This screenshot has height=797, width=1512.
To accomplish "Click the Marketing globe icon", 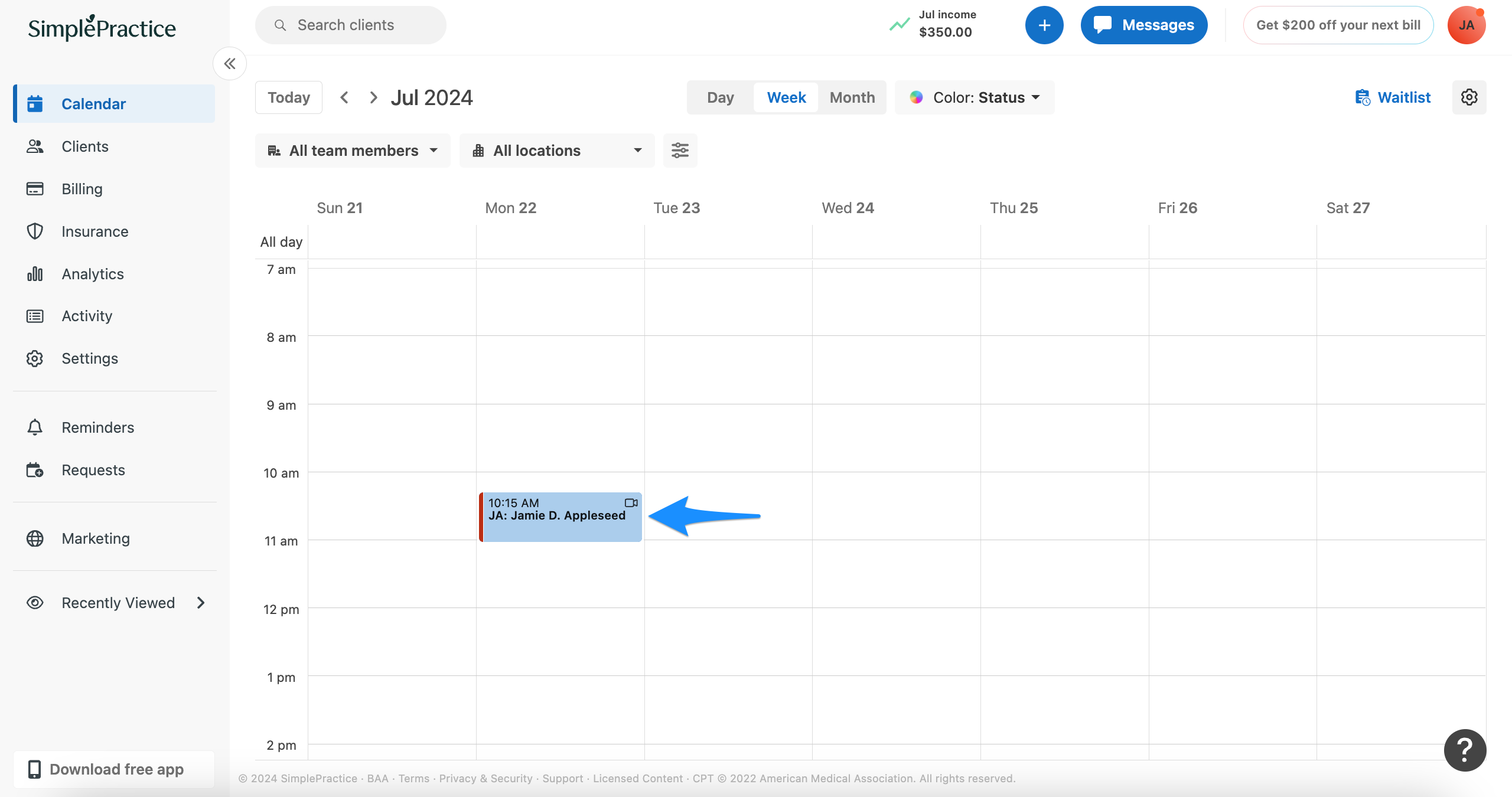I will (x=35, y=538).
